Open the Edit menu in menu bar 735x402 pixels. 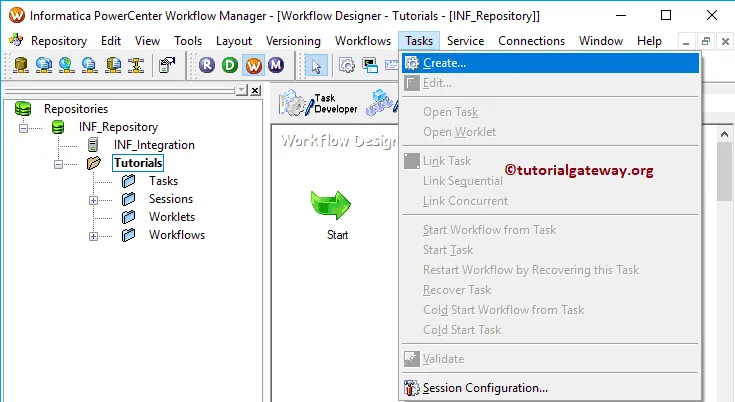[111, 41]
